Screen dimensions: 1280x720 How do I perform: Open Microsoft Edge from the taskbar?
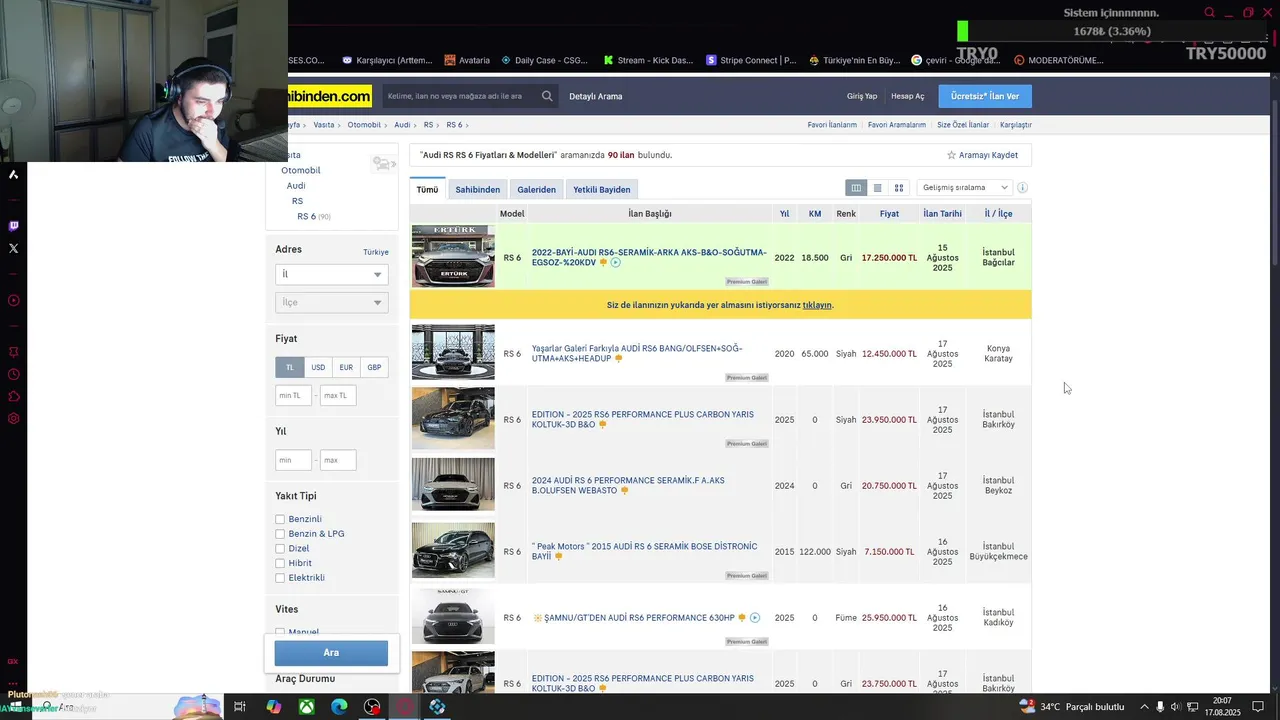pos(339,707)
